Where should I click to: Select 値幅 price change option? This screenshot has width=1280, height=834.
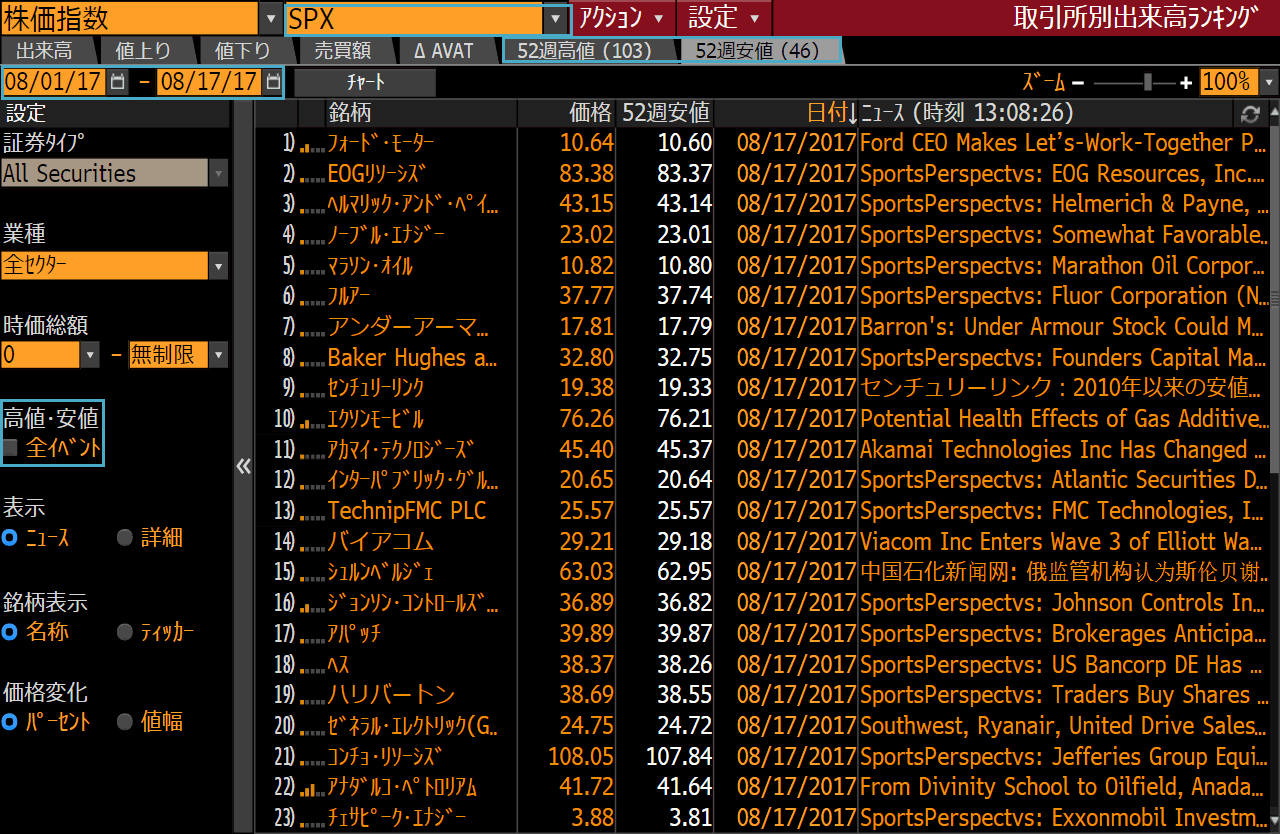tap(125, 722)
